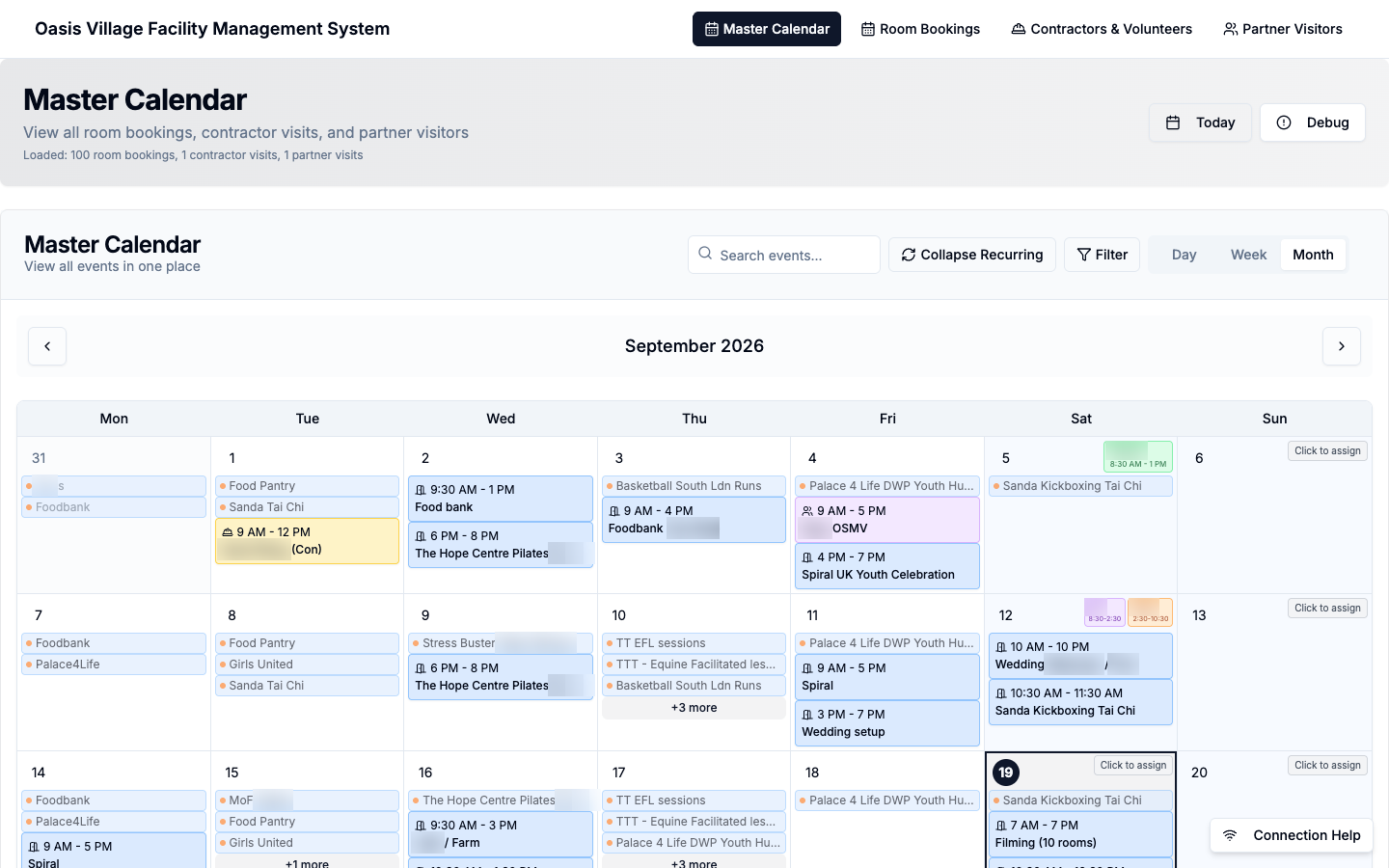Open Room Bookings section
The height and width of the screenshot is (868, 1389).
click(920, 29)
